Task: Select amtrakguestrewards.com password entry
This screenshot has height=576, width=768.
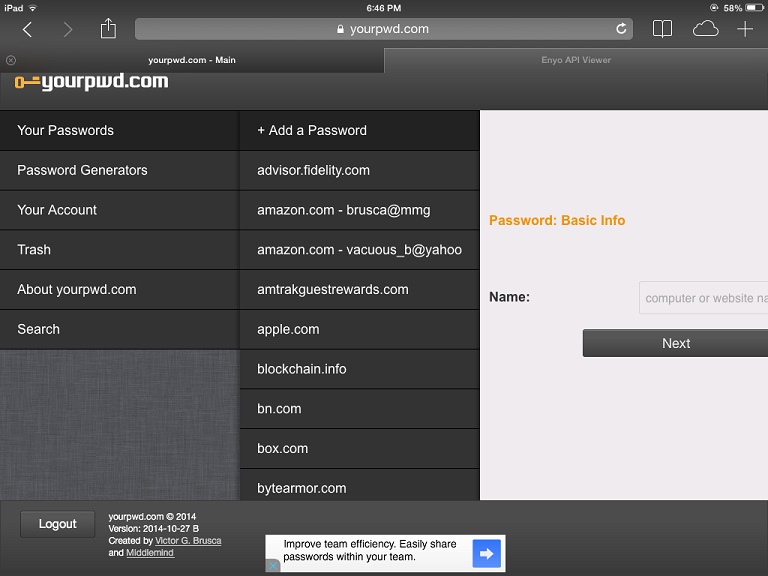Action: 360,289
